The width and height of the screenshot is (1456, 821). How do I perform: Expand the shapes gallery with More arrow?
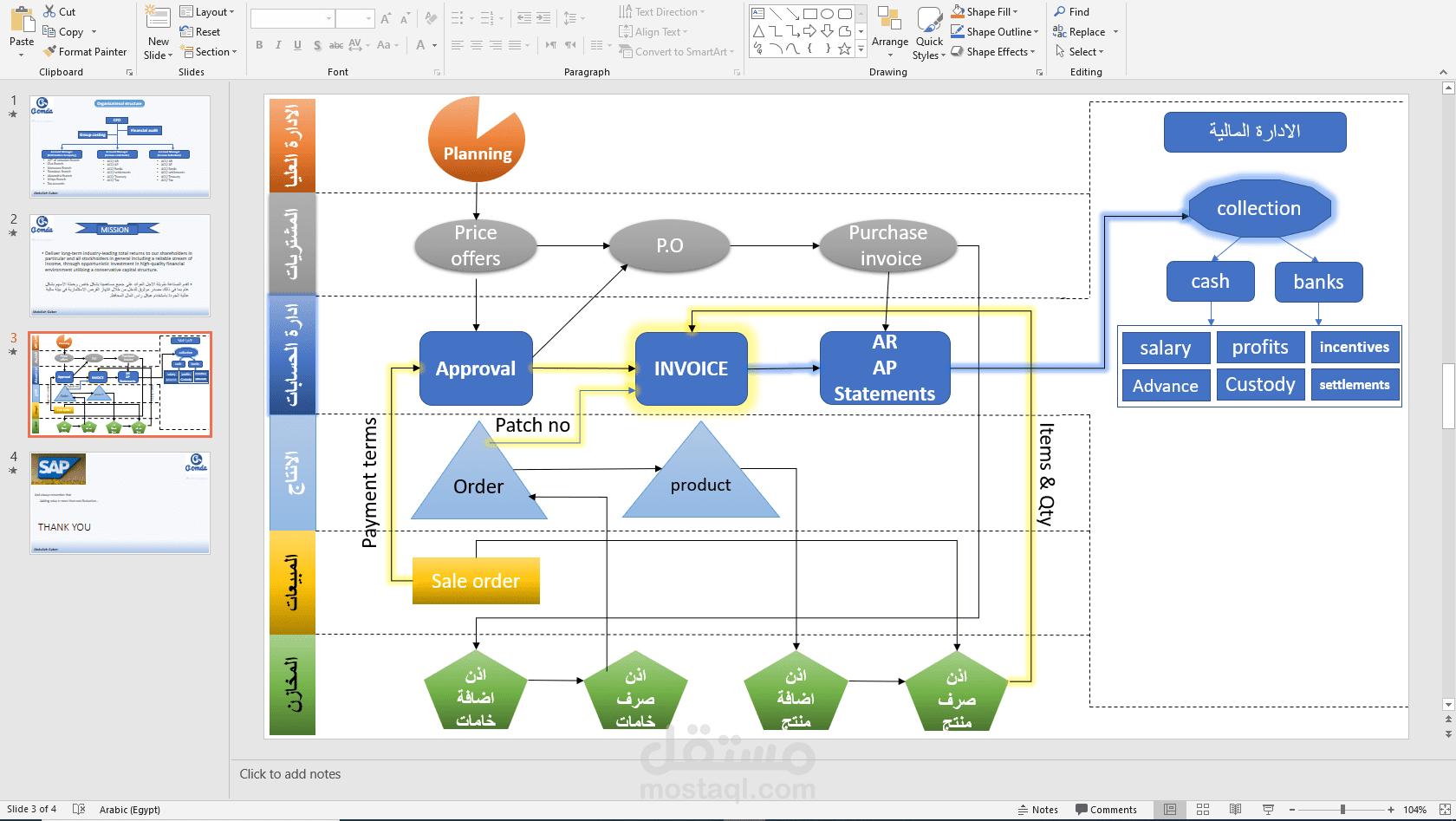point(861,49)
